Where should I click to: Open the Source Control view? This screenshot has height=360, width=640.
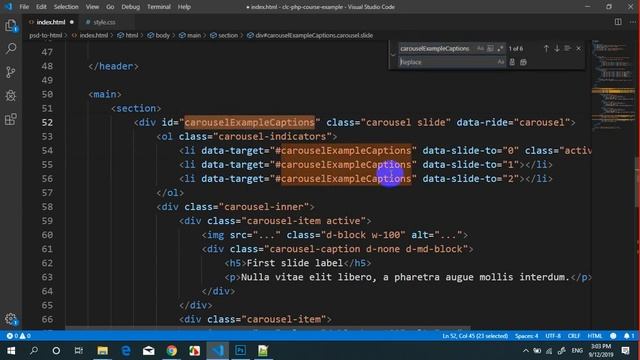[x=11, y=72]
